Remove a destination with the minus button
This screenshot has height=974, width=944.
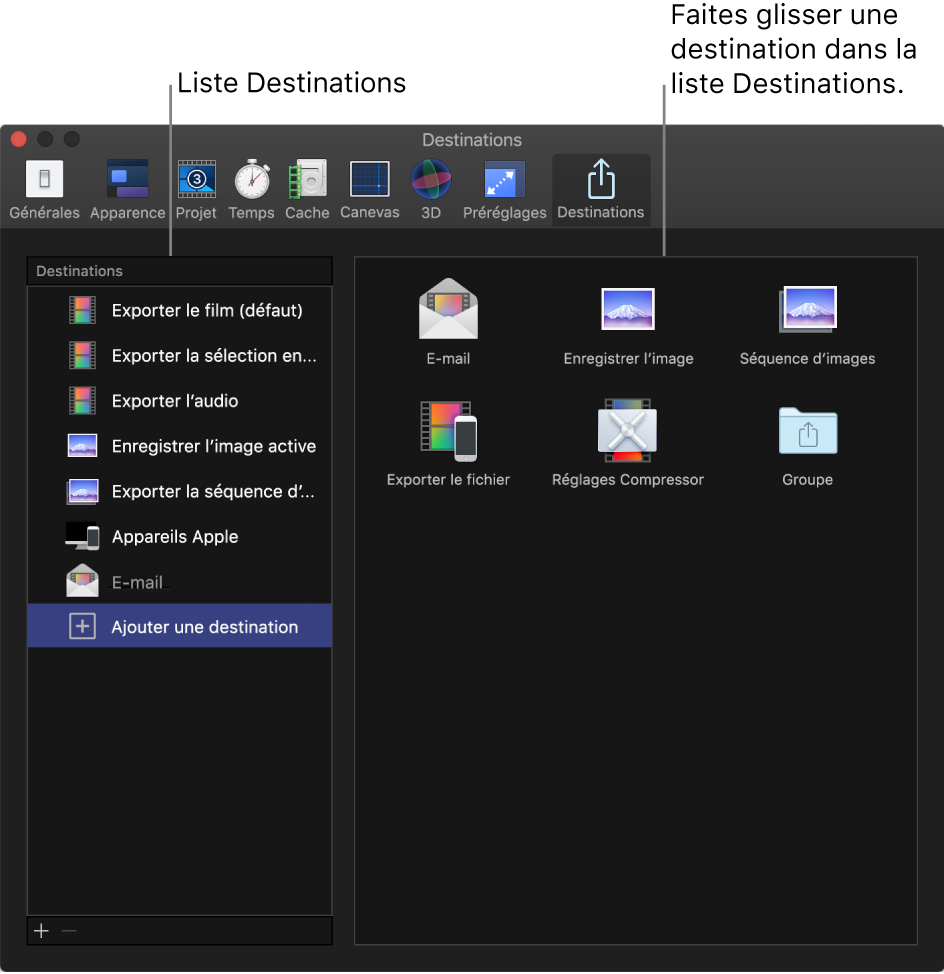pyautogui.click(x=68, y=930)
